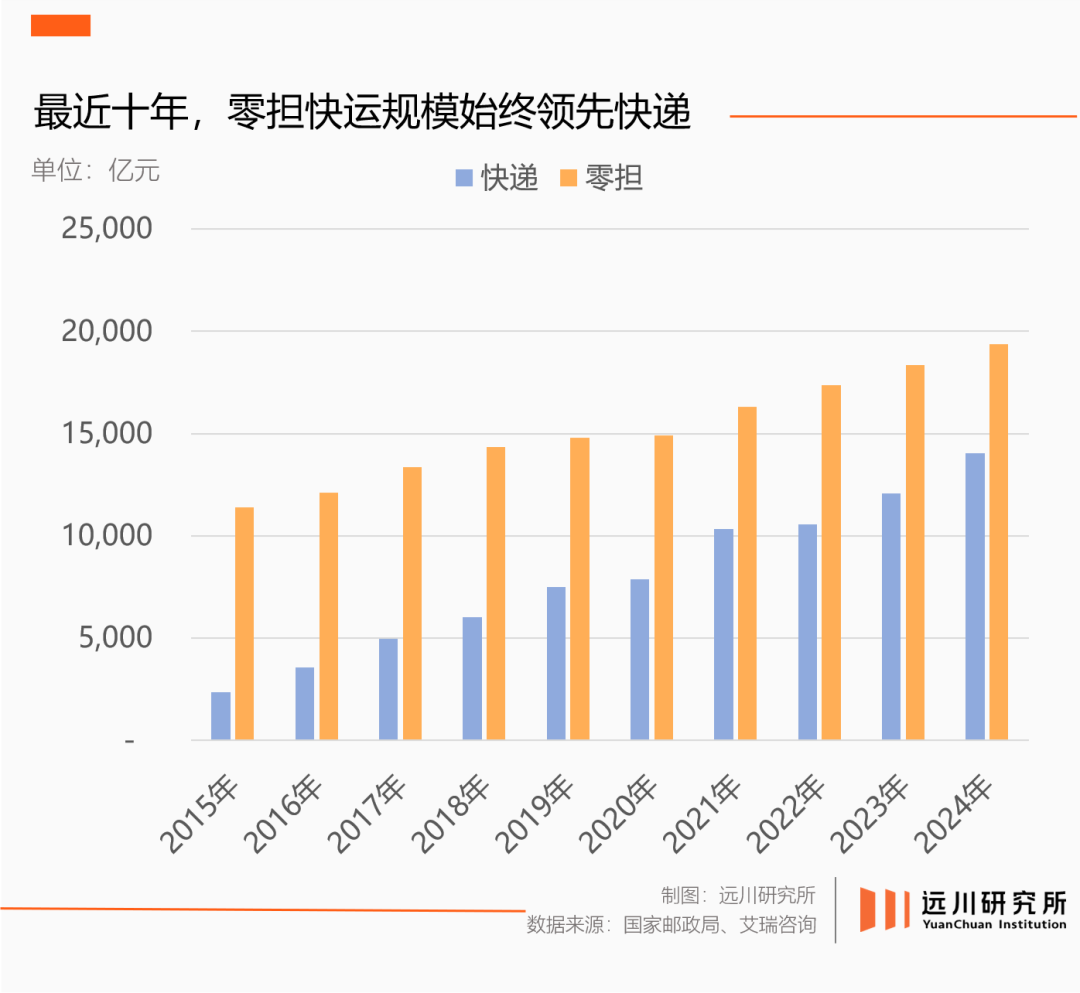Click the 20,000 y-axis label
This screenshot has height=993, width=1080.
[107, 331]
